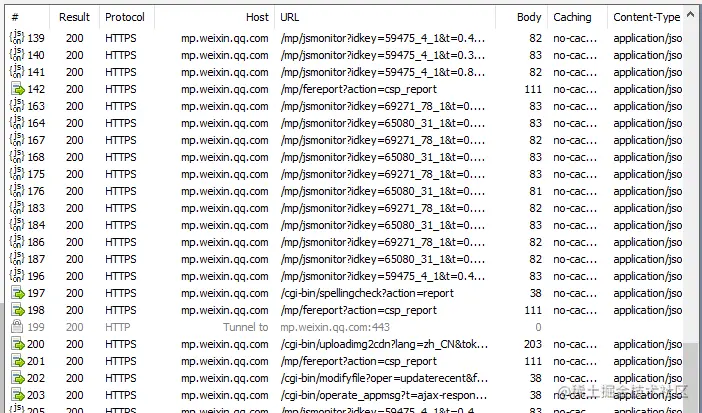The width and height of the screenshot is (702, 413).
Task: Click the result 200 cell of session 187
Action: point(75,259)
